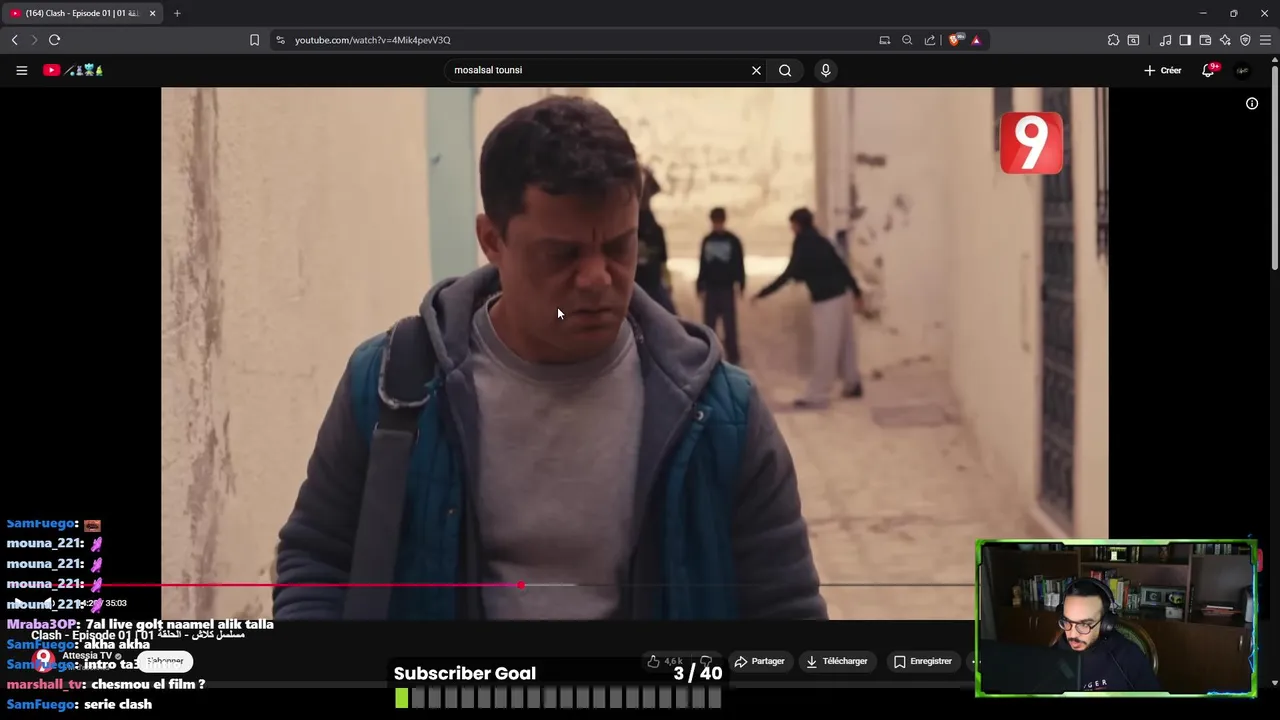Install or cast via the screen icon

pos(884,40)
